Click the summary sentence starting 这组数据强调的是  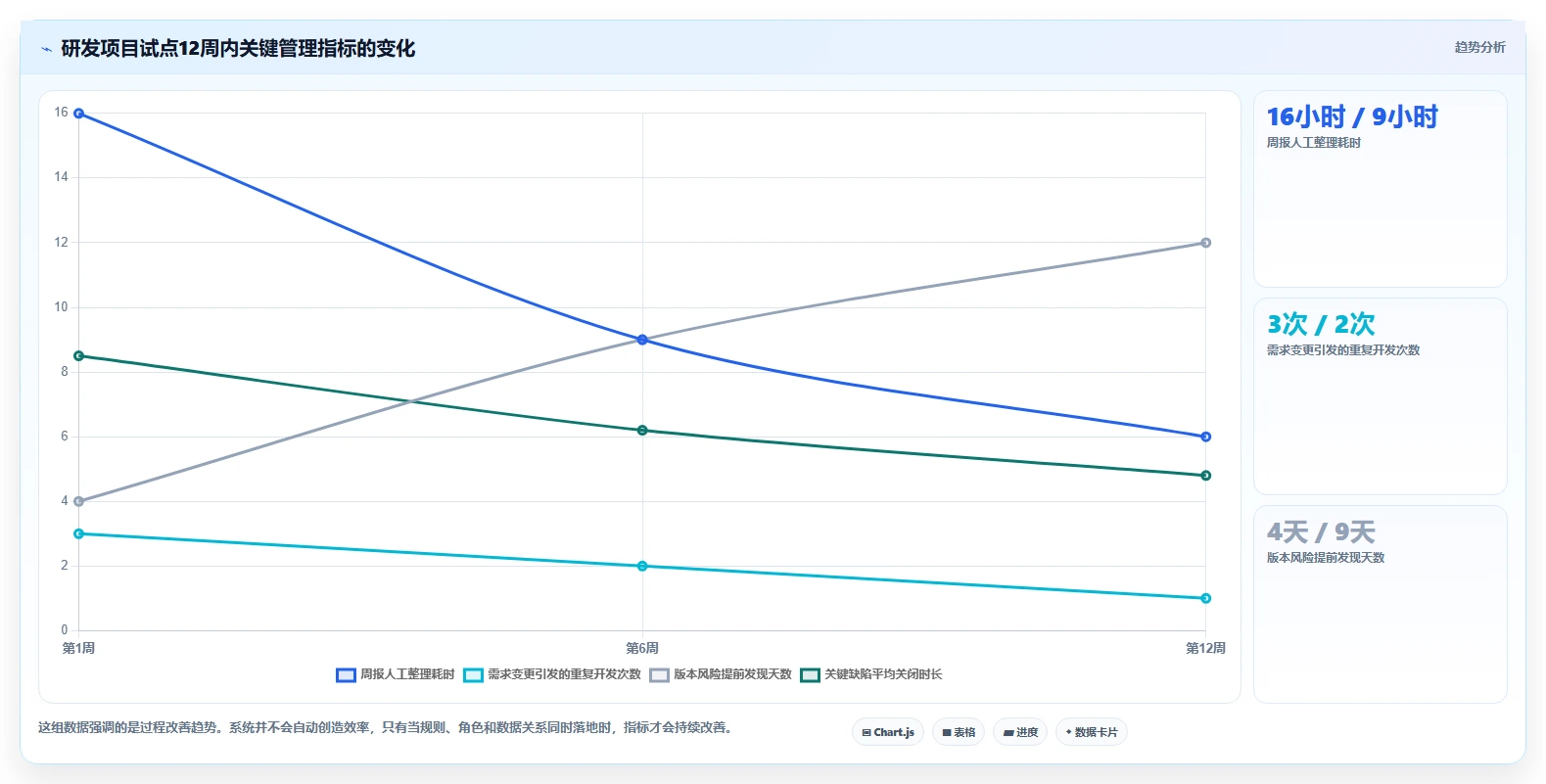(387, 727)
